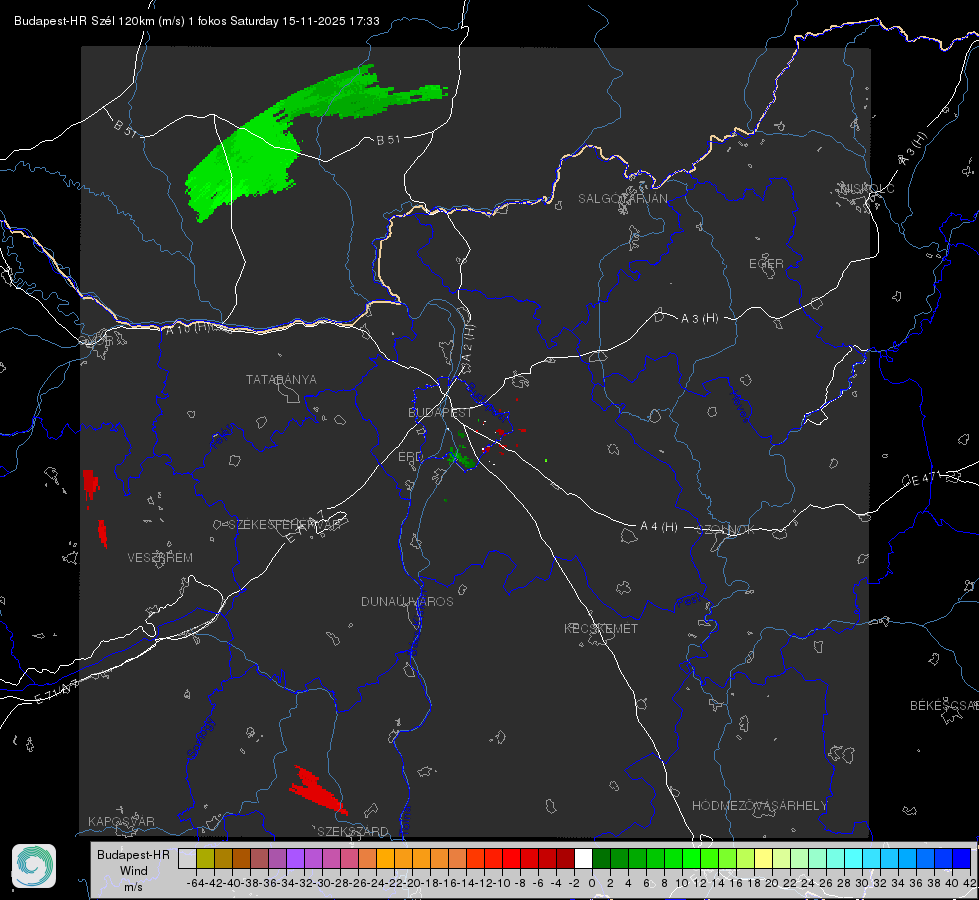
Task: Click the 'A 4 (H)' road label
Action: 659,527
